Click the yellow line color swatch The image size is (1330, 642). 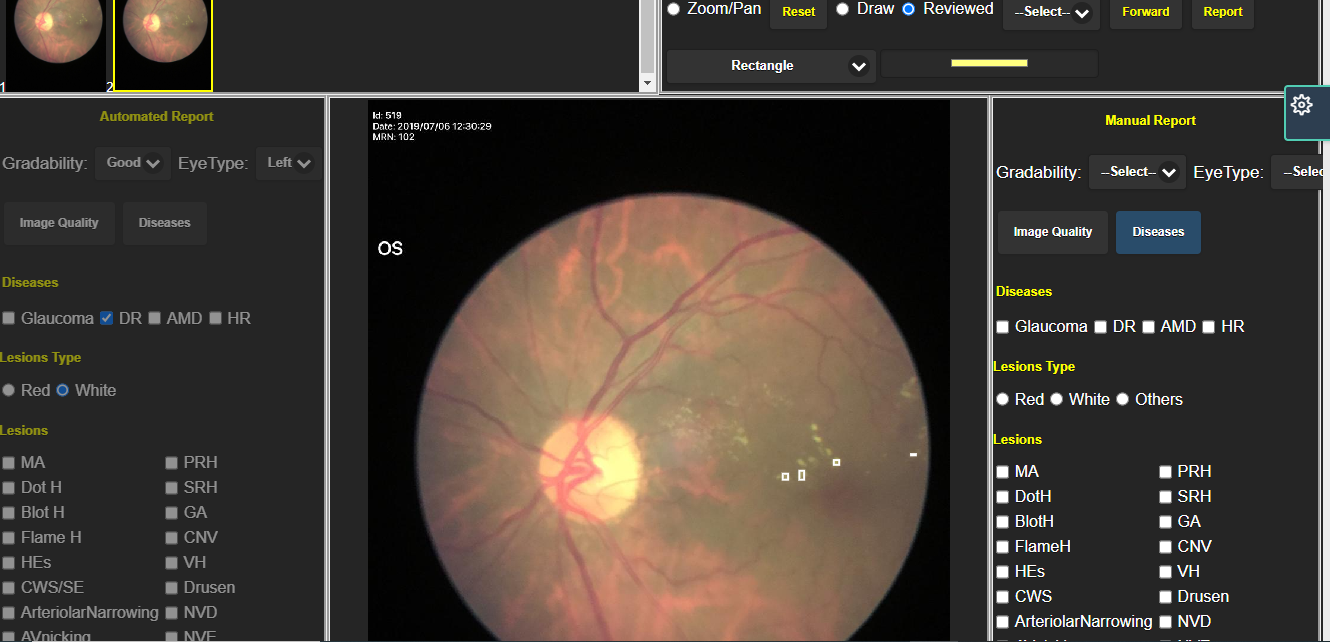pos(989,63)
